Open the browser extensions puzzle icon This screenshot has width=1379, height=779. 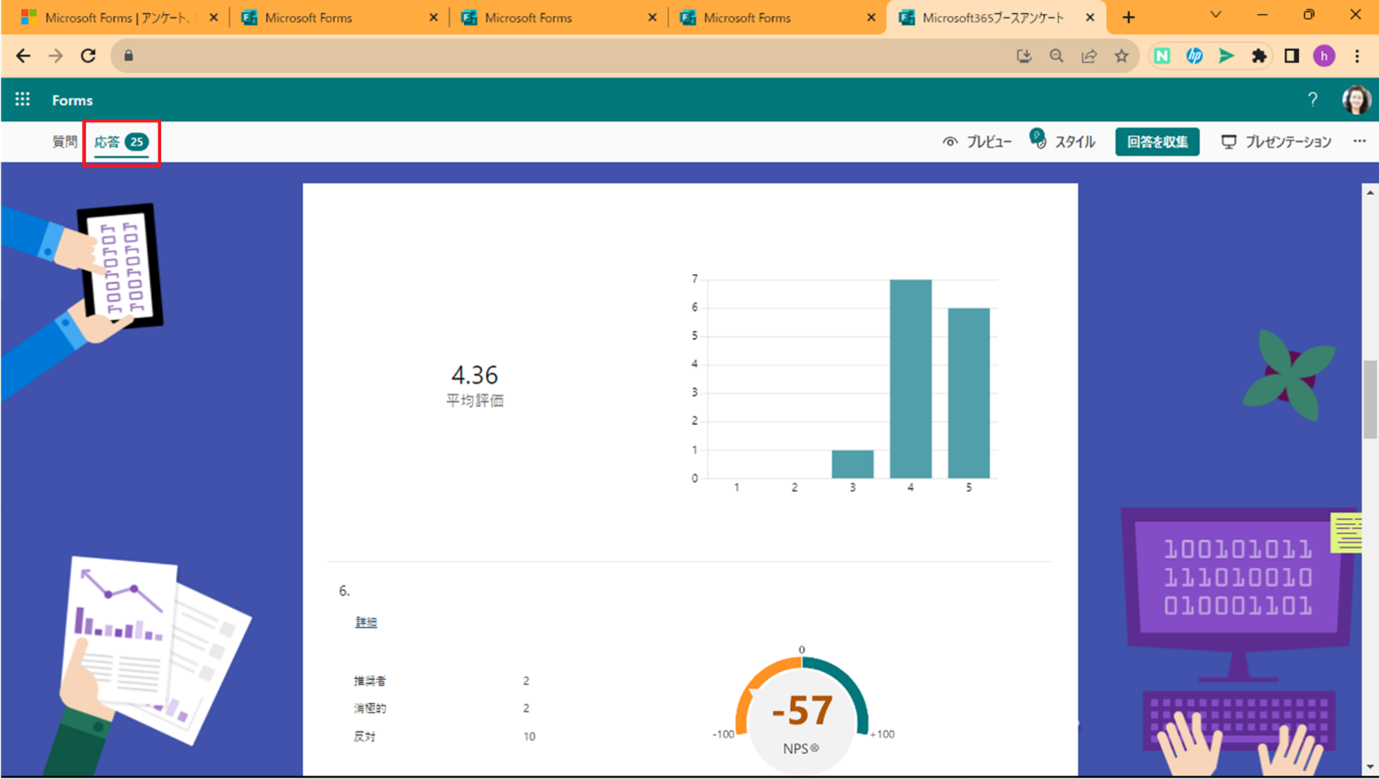coord(1259,56)
